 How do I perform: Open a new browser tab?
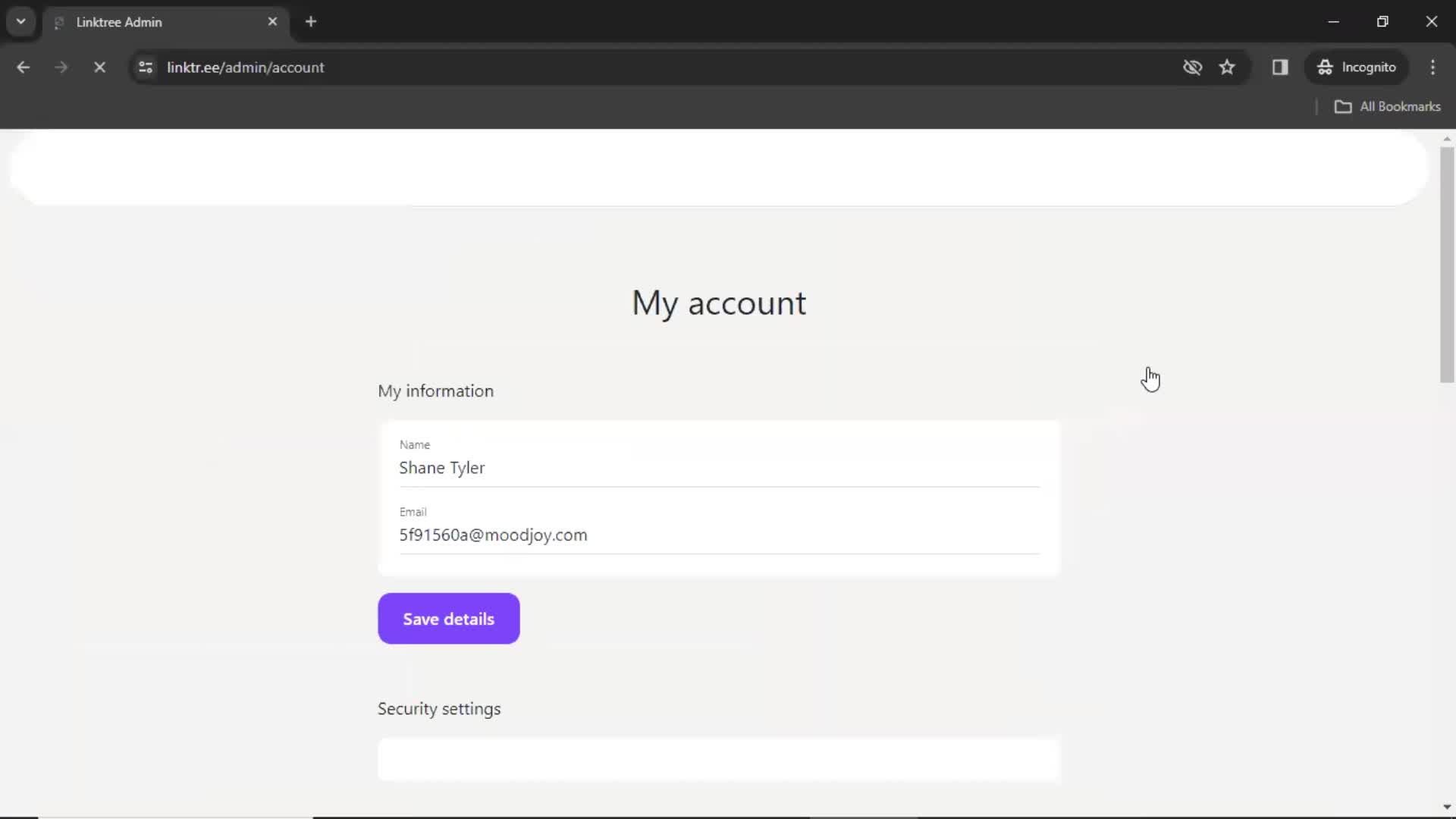pos(311,22)
